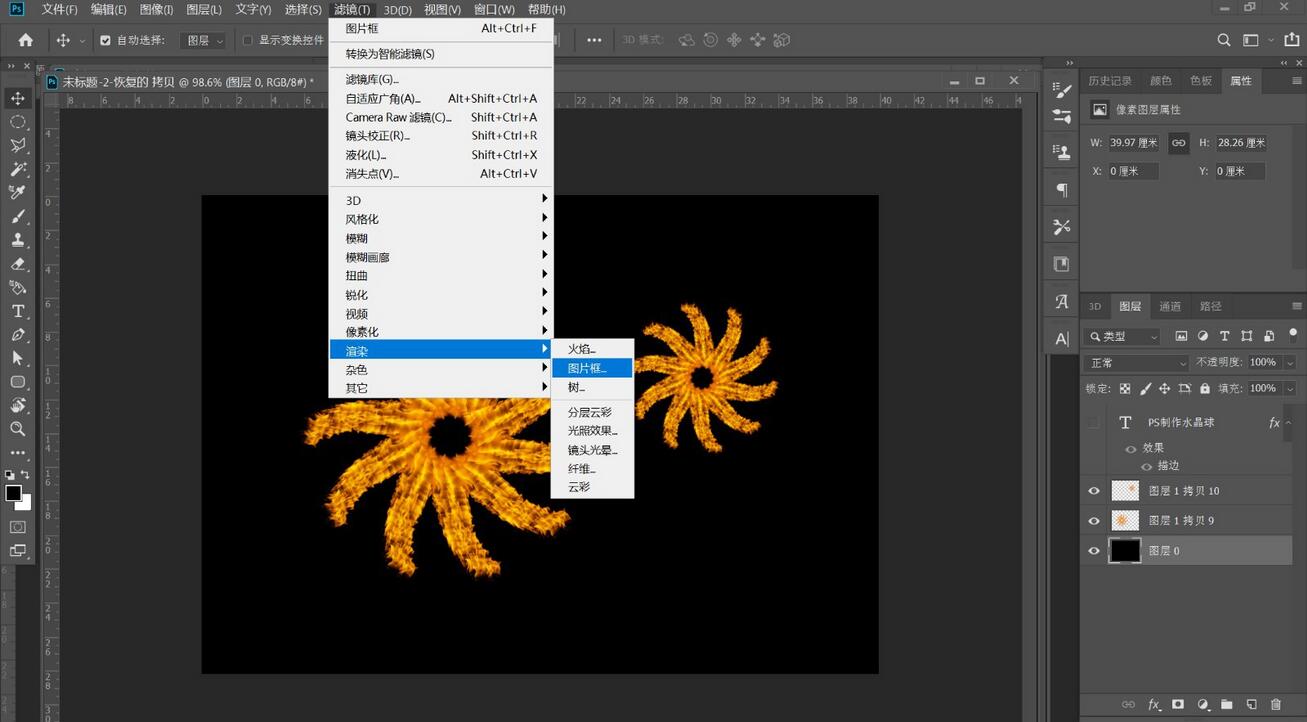Enable the 显示变换控件 checkbox
The width and height of the screenshot is (1307, 722).
coord(248,41)
